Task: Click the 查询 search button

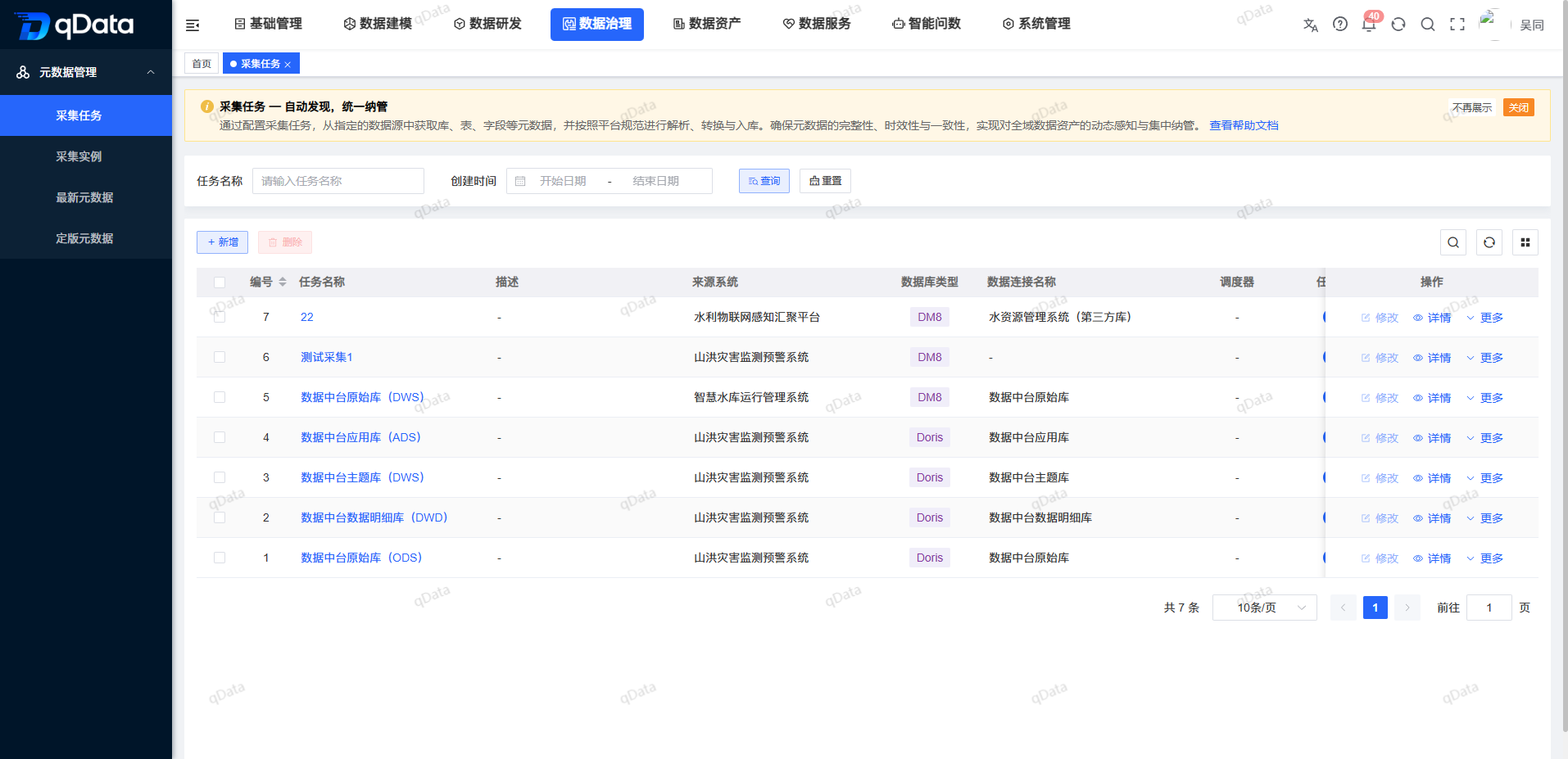Action: 764,181
